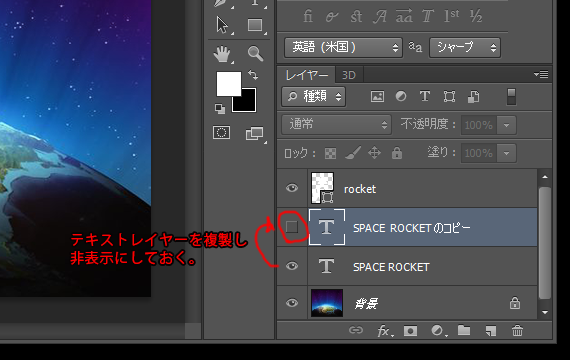The height and width of the screenshot is (360, 570).
Task: Select the SPACE ROCKET のコピー layer name
Action: (x=412, y=228)
